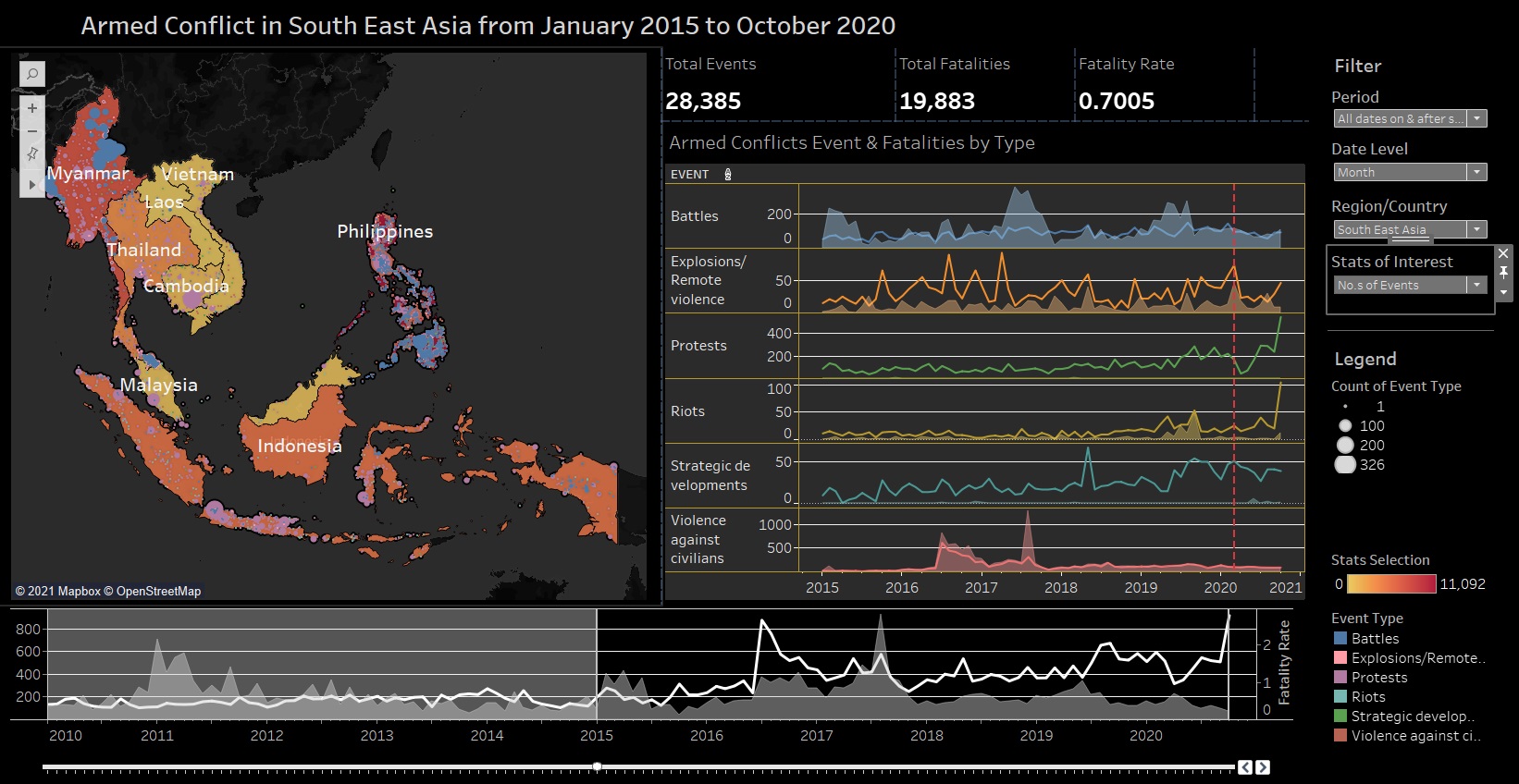
Task: Open Region/Country dropdown showing South East Asia
Action: pyautogui.click(x=1410, y=229)
